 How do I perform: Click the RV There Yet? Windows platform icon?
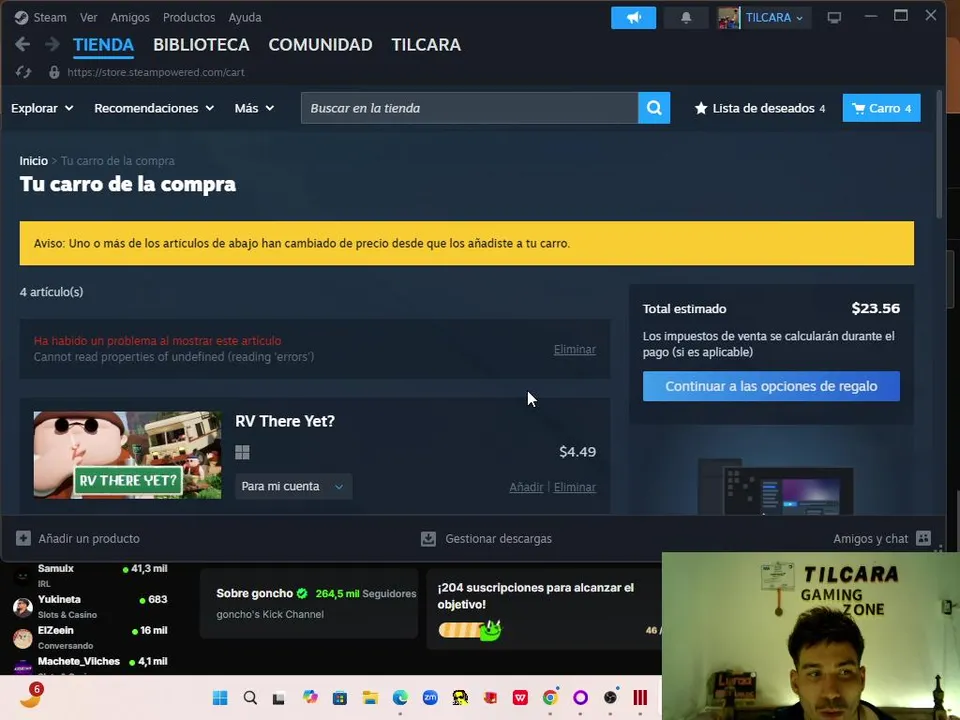click(242, 452)
